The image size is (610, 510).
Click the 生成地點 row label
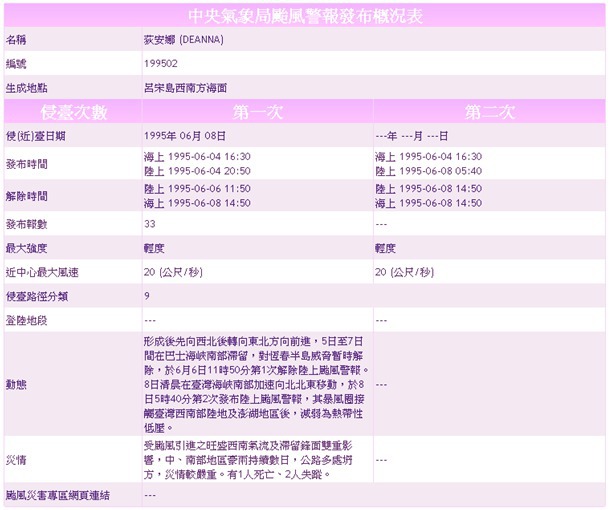[26, 88]
